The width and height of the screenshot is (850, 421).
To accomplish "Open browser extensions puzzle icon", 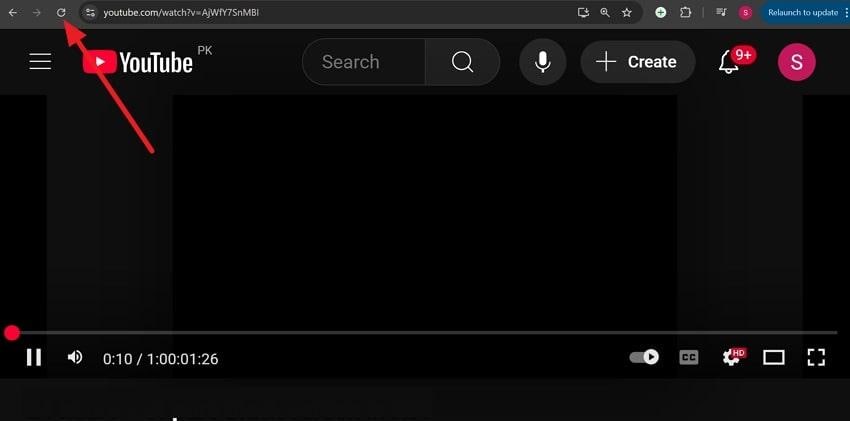I will click(686, 12).
